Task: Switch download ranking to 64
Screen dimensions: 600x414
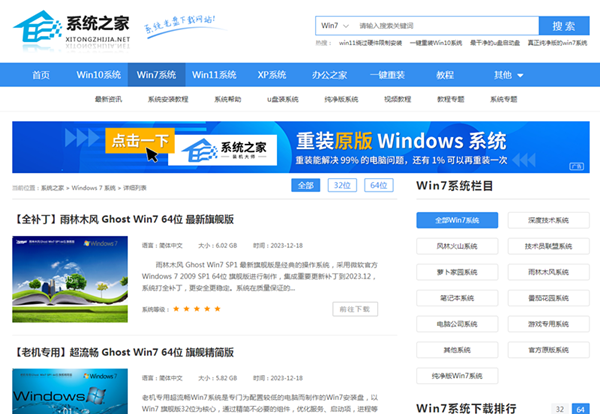Action: pyautogui.click(x=580, y=409)
